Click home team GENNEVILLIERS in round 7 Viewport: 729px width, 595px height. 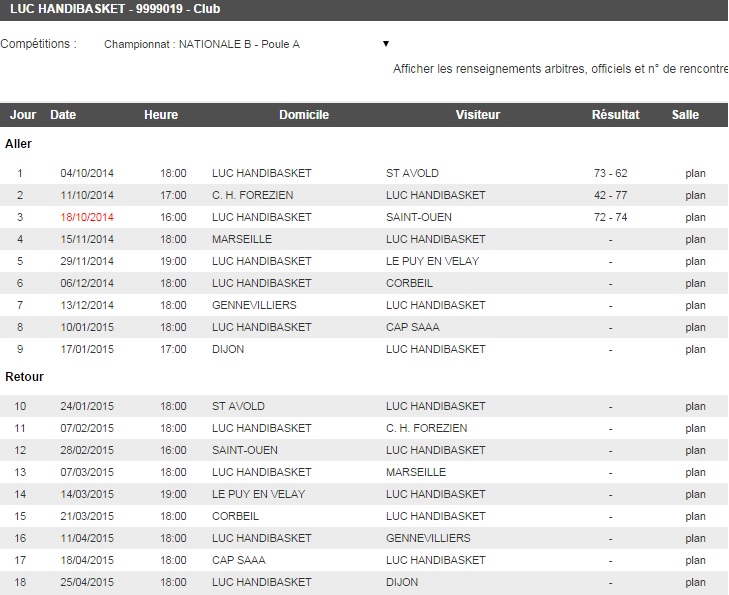point(254,305)
